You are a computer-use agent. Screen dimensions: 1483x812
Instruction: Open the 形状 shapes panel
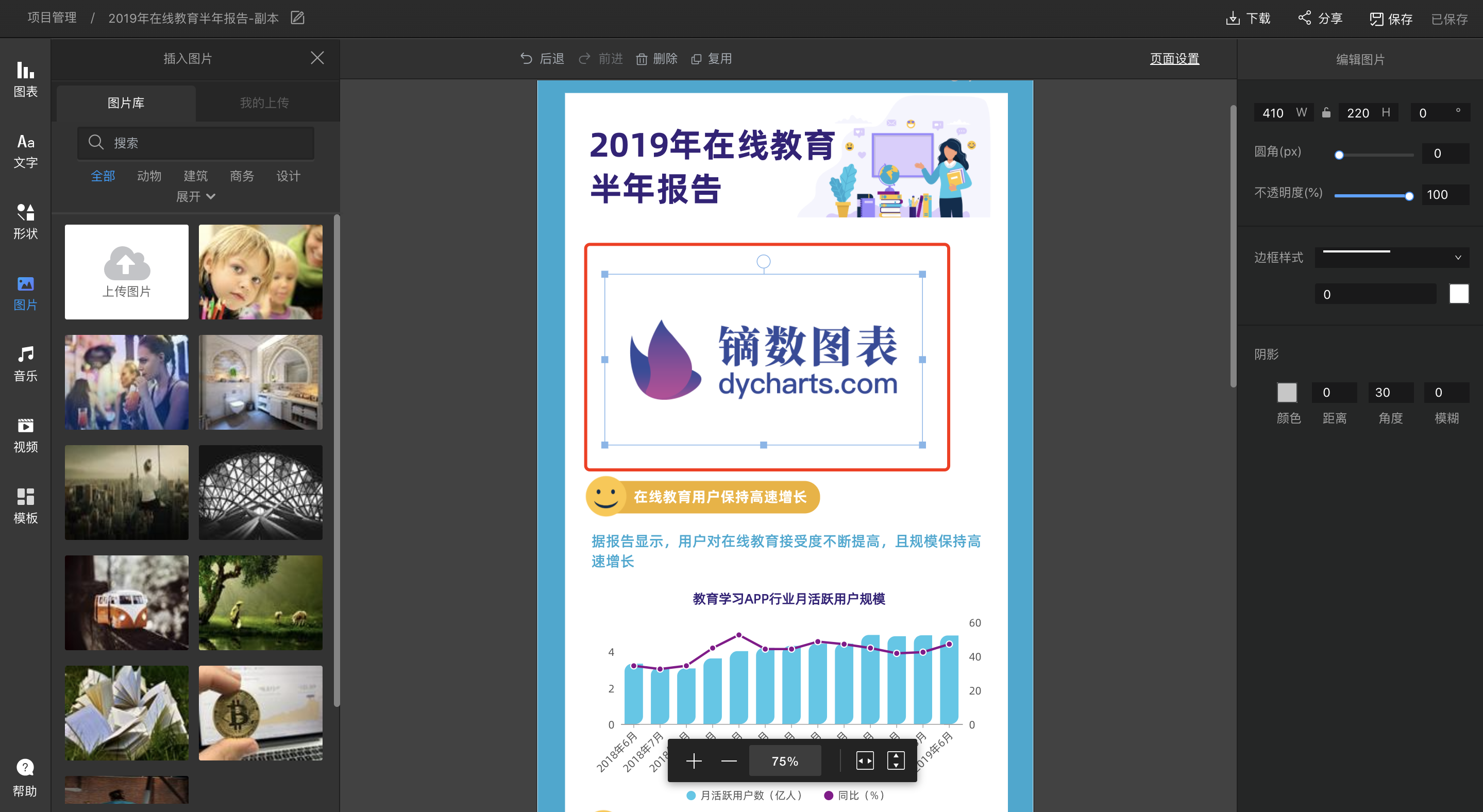pos(25,222)
